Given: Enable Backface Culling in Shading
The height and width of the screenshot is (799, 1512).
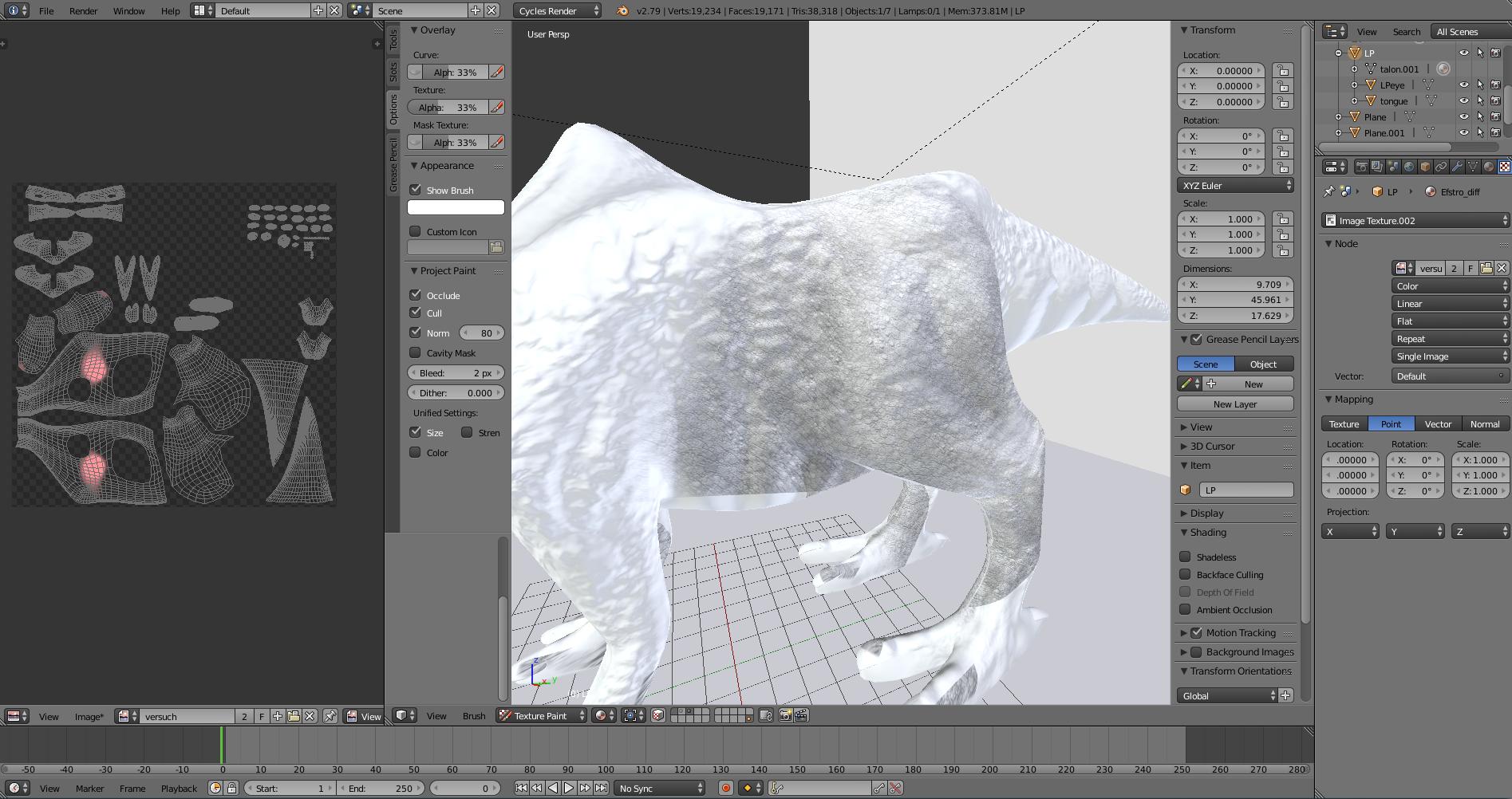Looking at the screenshot, I should pos(1185,574).
